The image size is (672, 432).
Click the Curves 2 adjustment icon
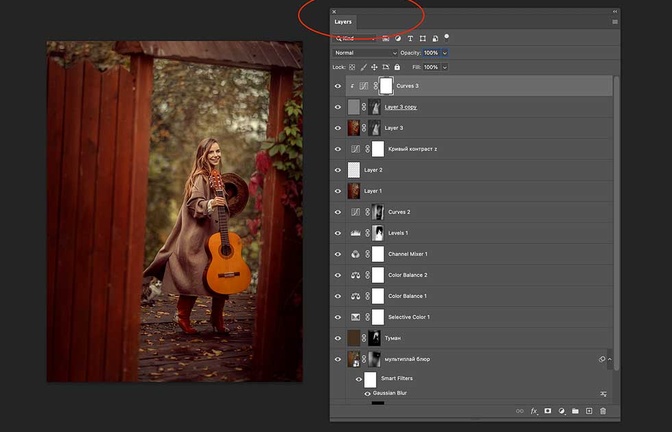[355, 212]
